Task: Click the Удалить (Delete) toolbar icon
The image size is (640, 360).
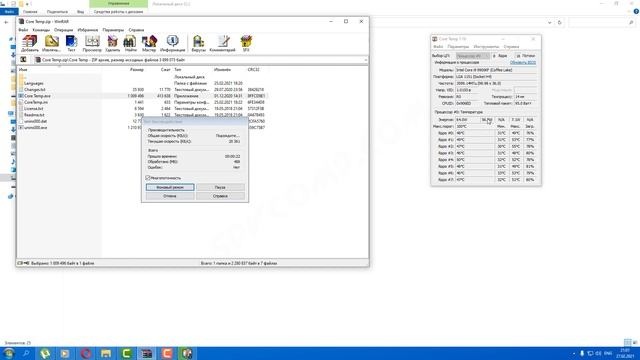Action: point(112,43)
